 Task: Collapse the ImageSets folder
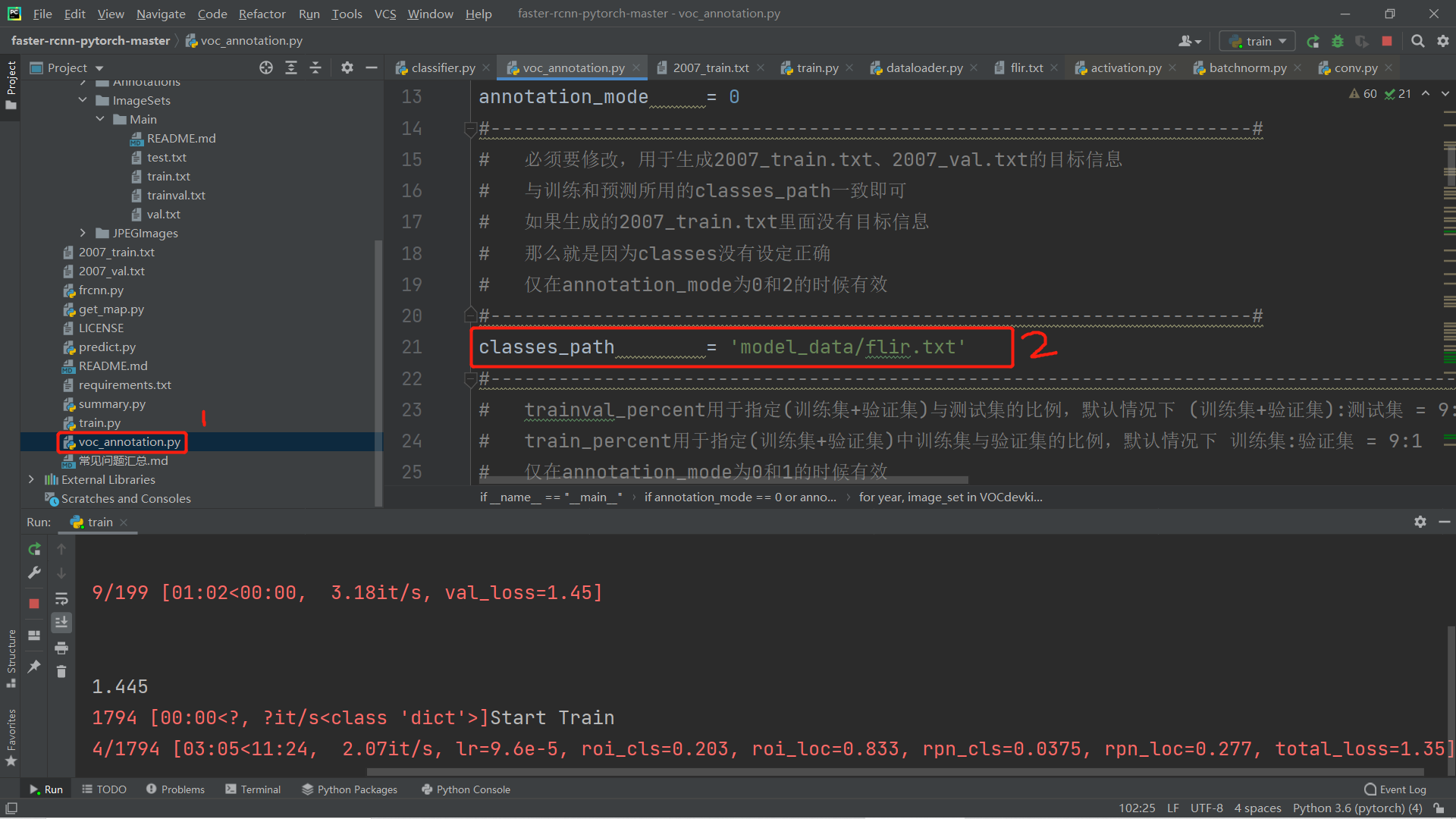point(83,100)
